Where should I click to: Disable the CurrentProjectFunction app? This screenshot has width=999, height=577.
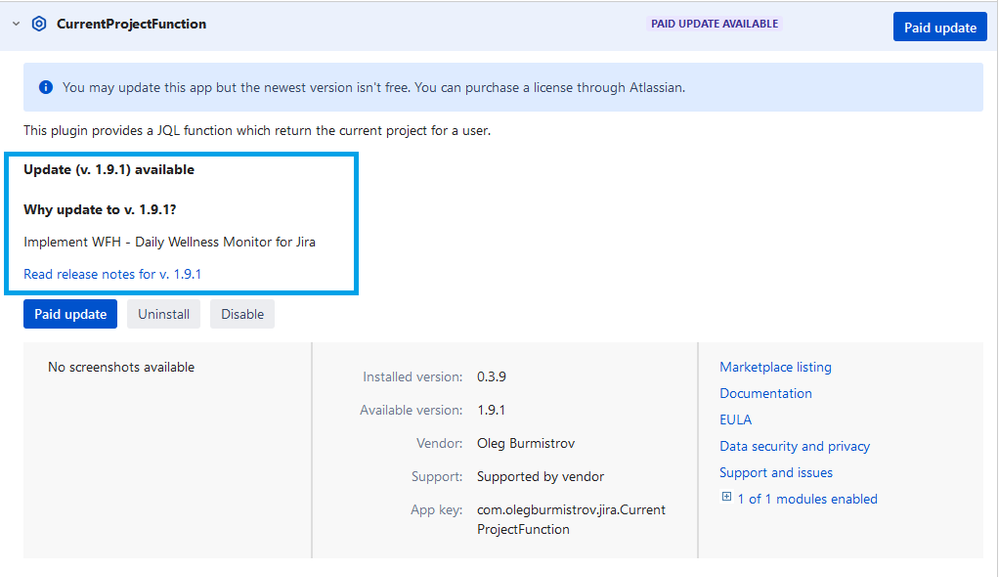[242, 314]
